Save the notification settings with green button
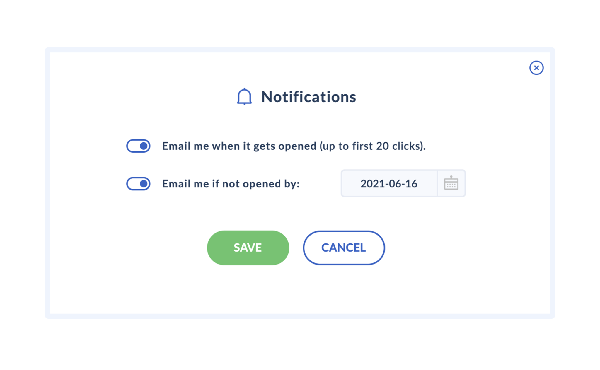The width and height of the screenshot is (600, 370). click(248, 248)
